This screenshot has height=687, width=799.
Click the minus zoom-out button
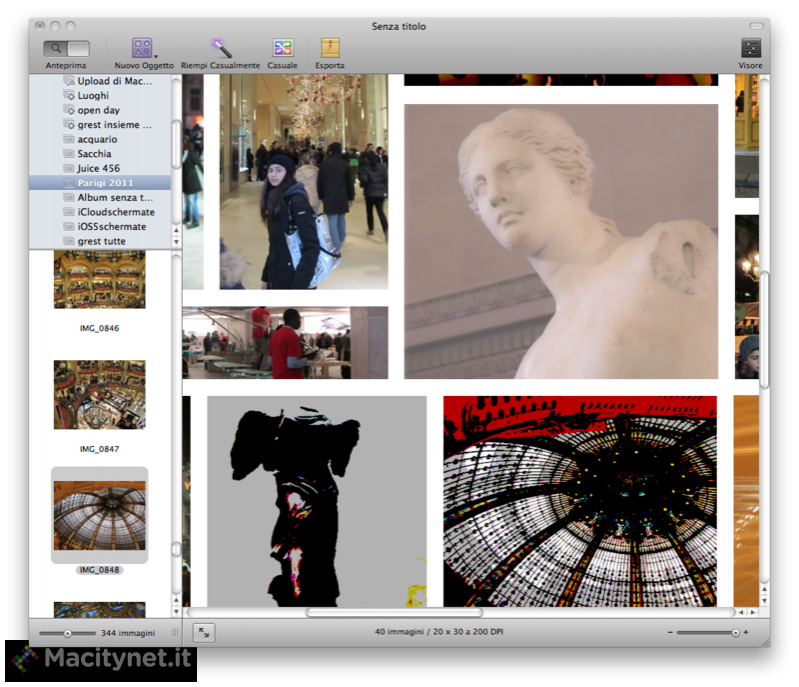click(x=670, y=632)
